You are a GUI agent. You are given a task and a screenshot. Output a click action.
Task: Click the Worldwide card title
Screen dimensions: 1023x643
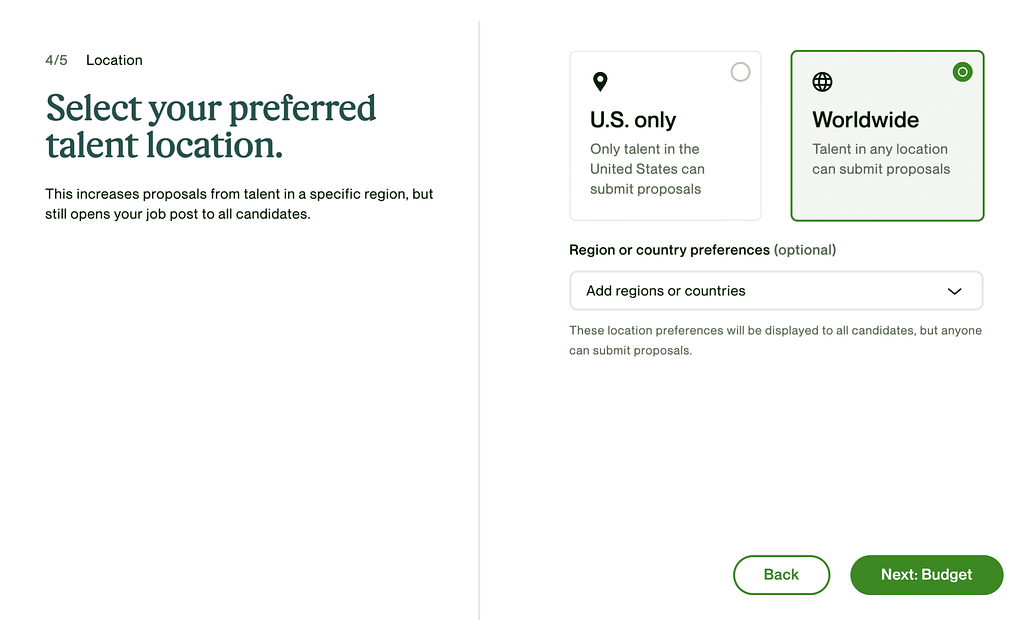click(x=865, y=120)
